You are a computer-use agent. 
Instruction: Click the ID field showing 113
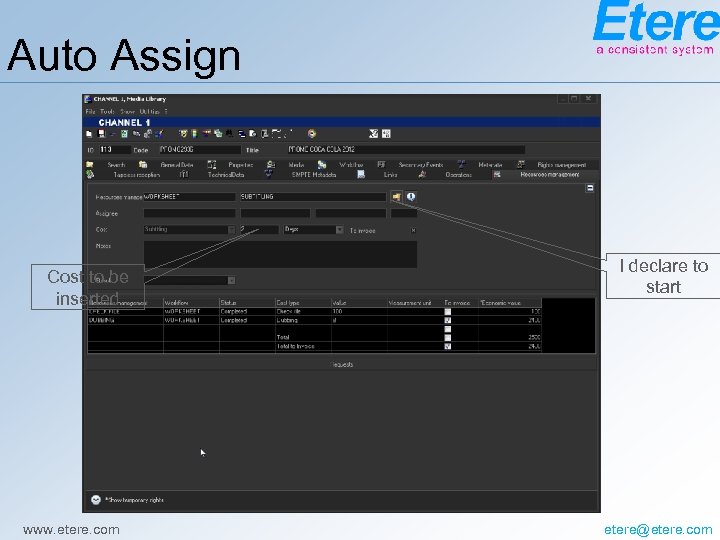tap(115, 150)
